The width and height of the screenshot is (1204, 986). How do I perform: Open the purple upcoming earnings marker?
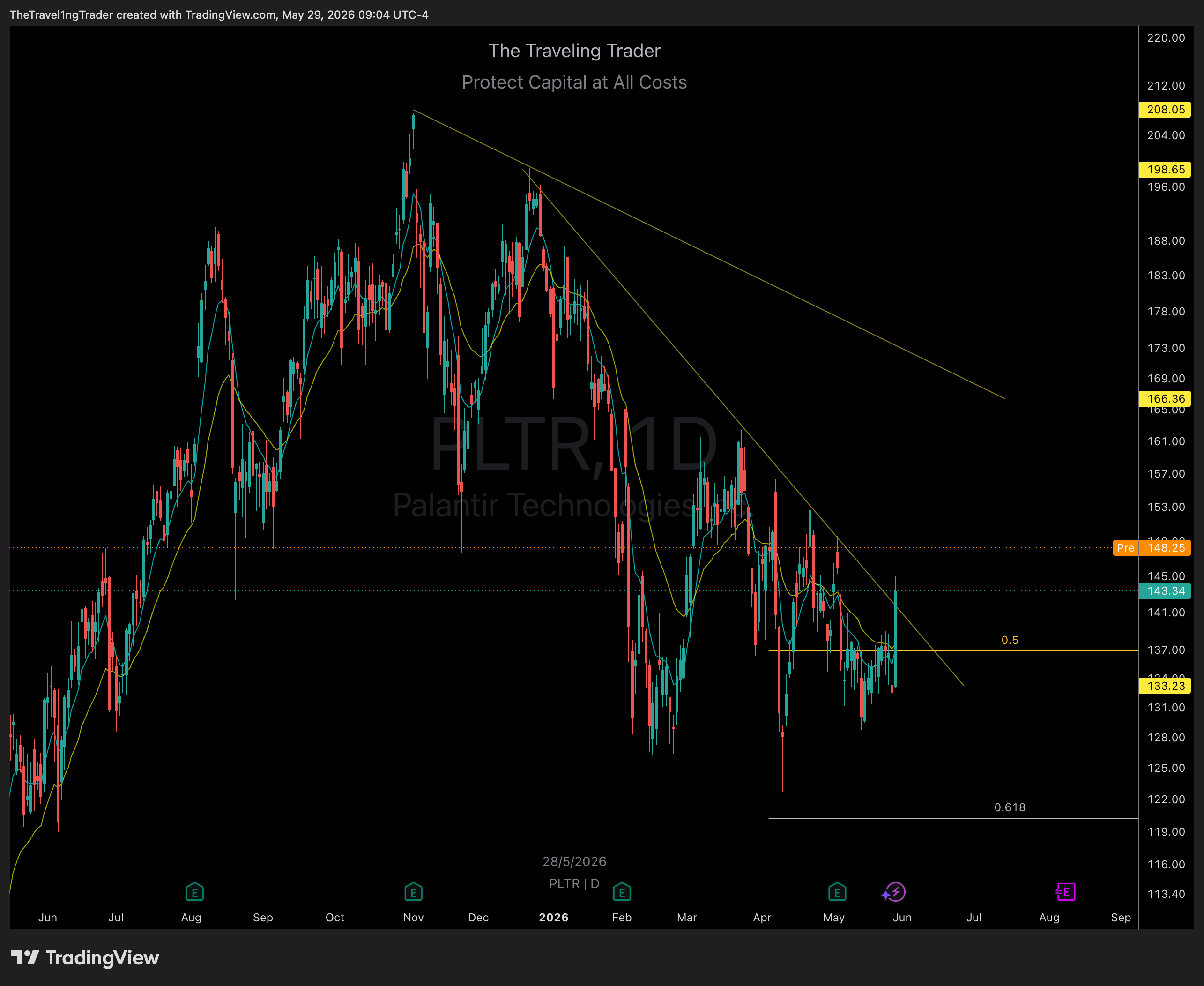point(1065,892)
